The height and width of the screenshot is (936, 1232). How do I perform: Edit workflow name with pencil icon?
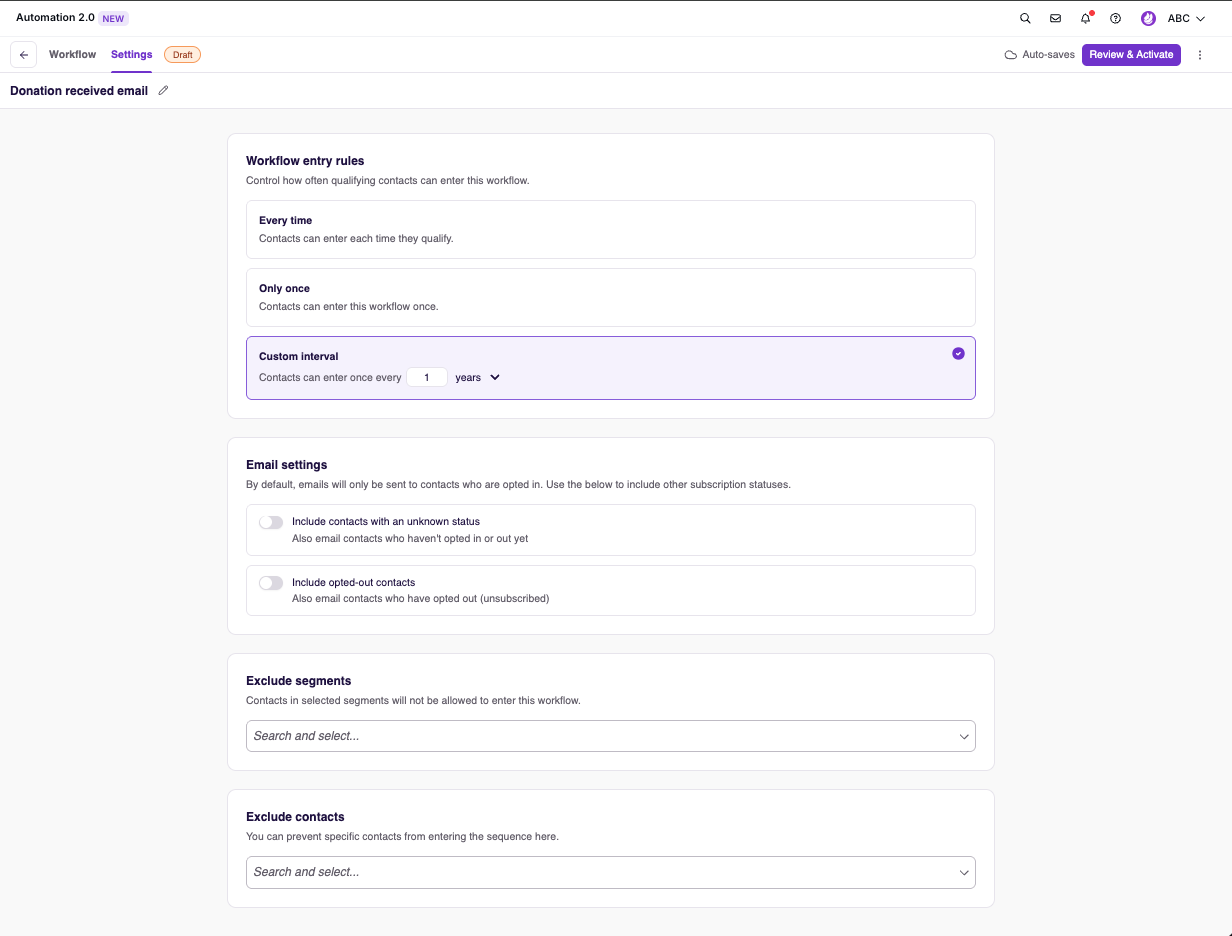[164, 91]
